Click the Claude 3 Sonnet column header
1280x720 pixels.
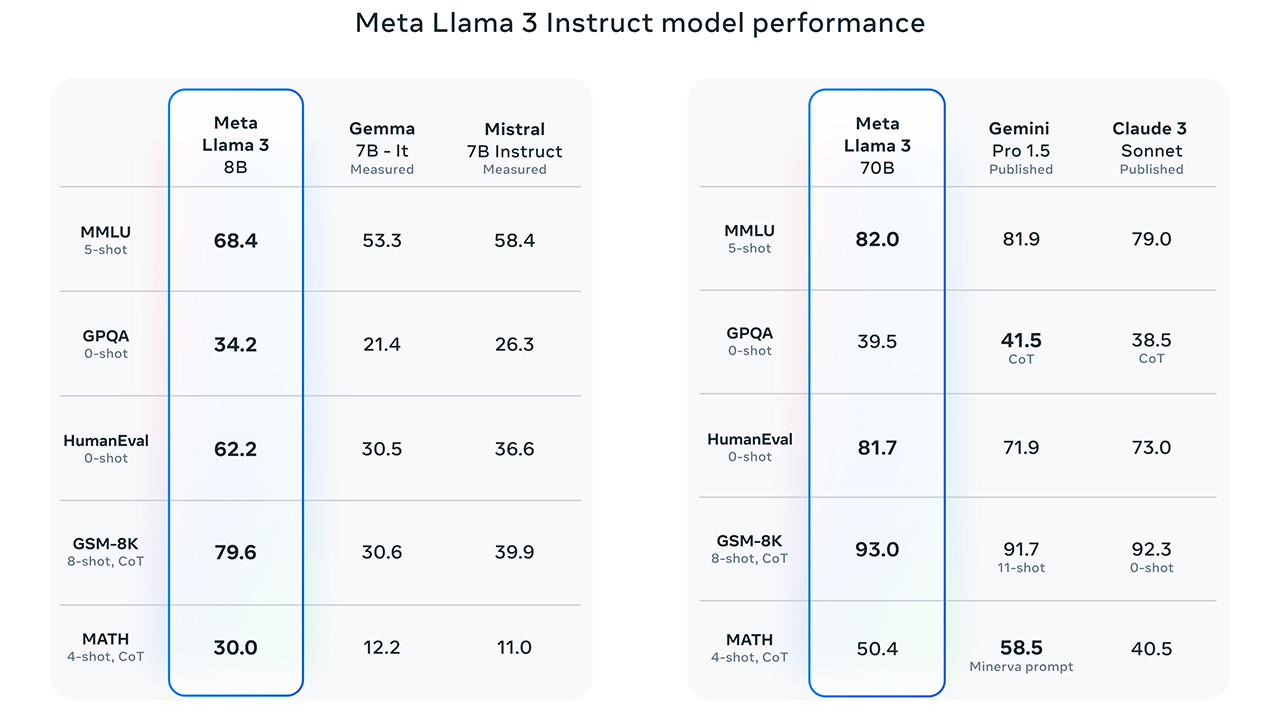(1151, 147)
